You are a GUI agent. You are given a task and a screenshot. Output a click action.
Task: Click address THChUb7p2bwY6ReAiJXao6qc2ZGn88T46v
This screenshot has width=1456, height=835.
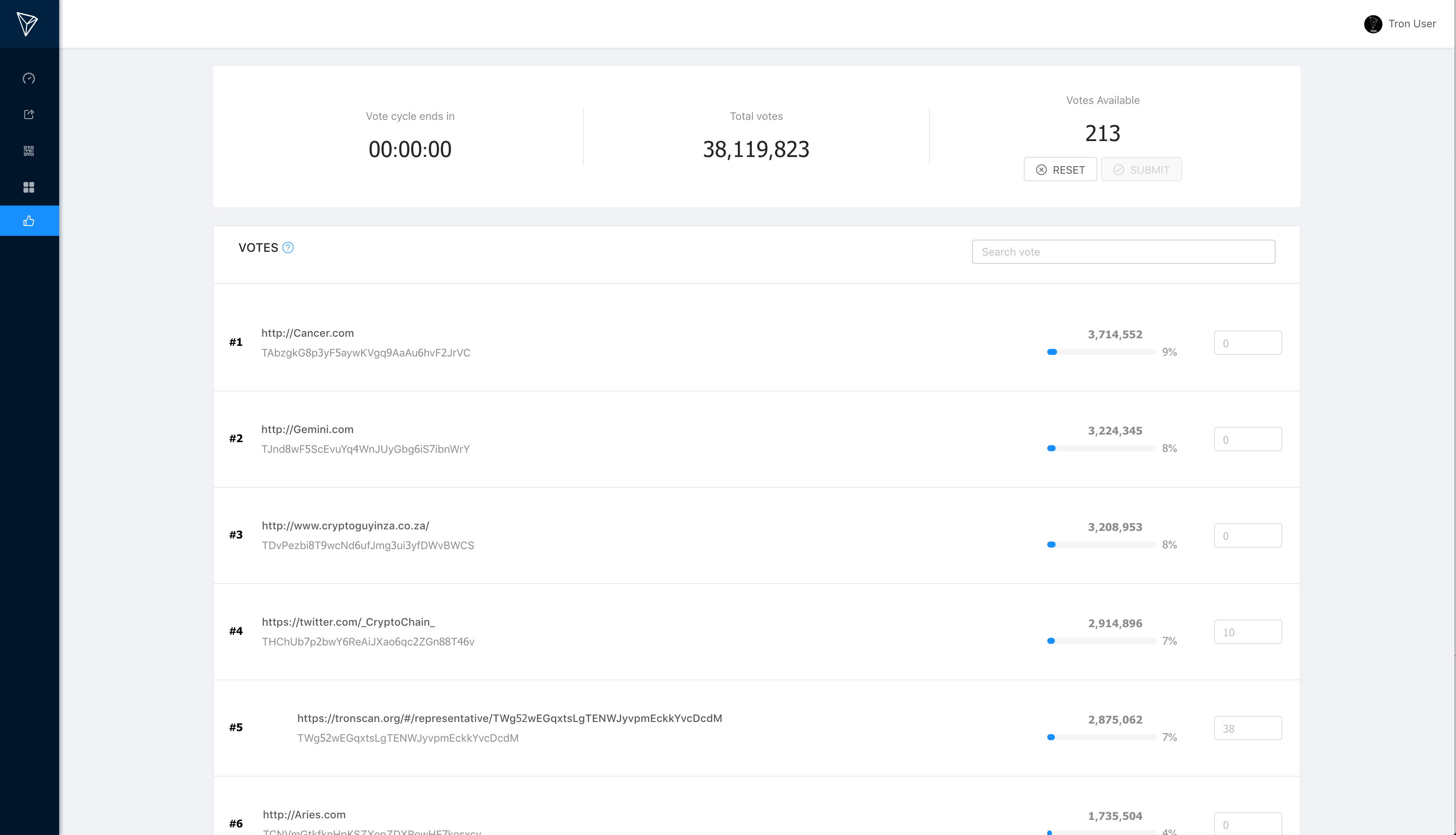[368, 642]
